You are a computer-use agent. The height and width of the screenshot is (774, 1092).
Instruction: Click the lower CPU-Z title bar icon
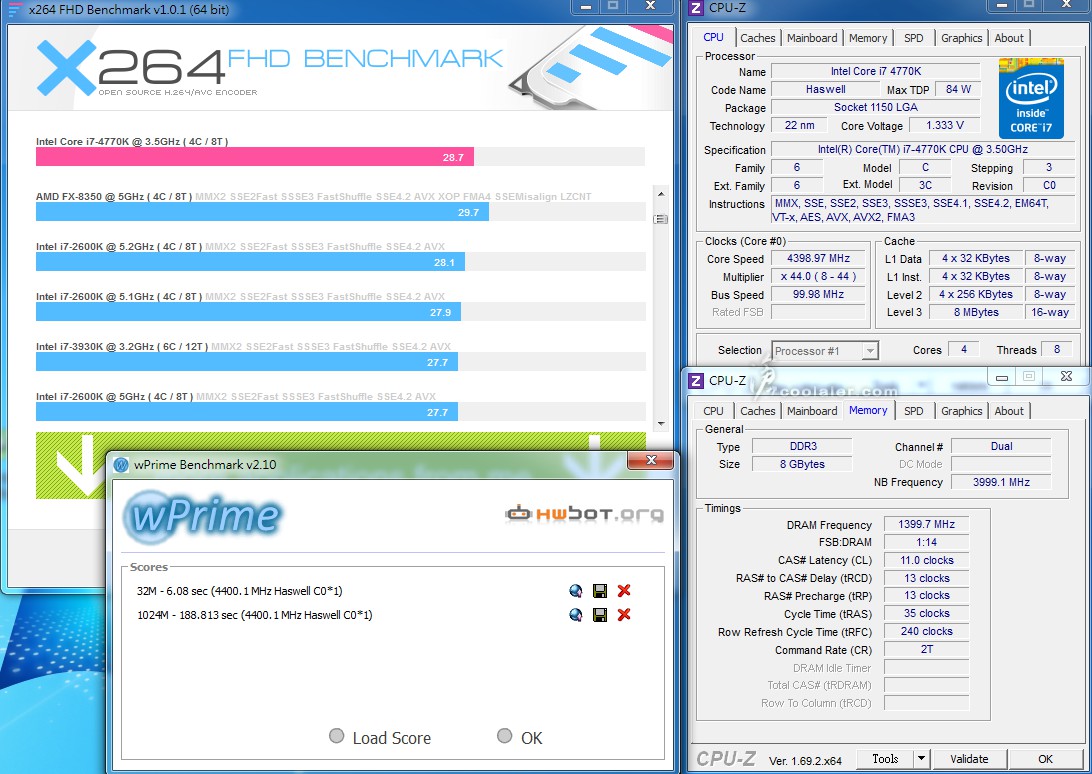696,380
